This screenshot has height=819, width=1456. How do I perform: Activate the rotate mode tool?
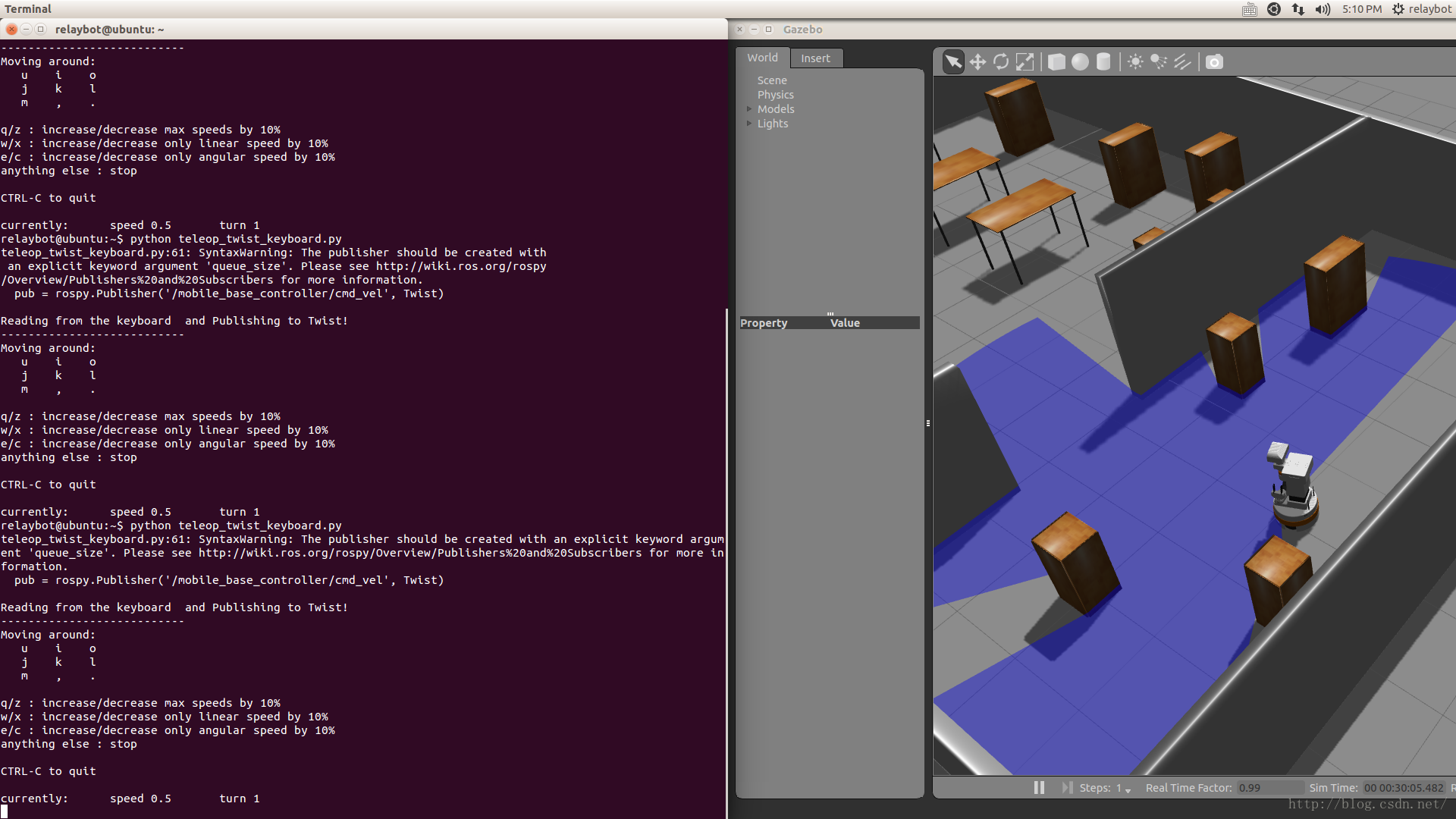pos(1001,61)
